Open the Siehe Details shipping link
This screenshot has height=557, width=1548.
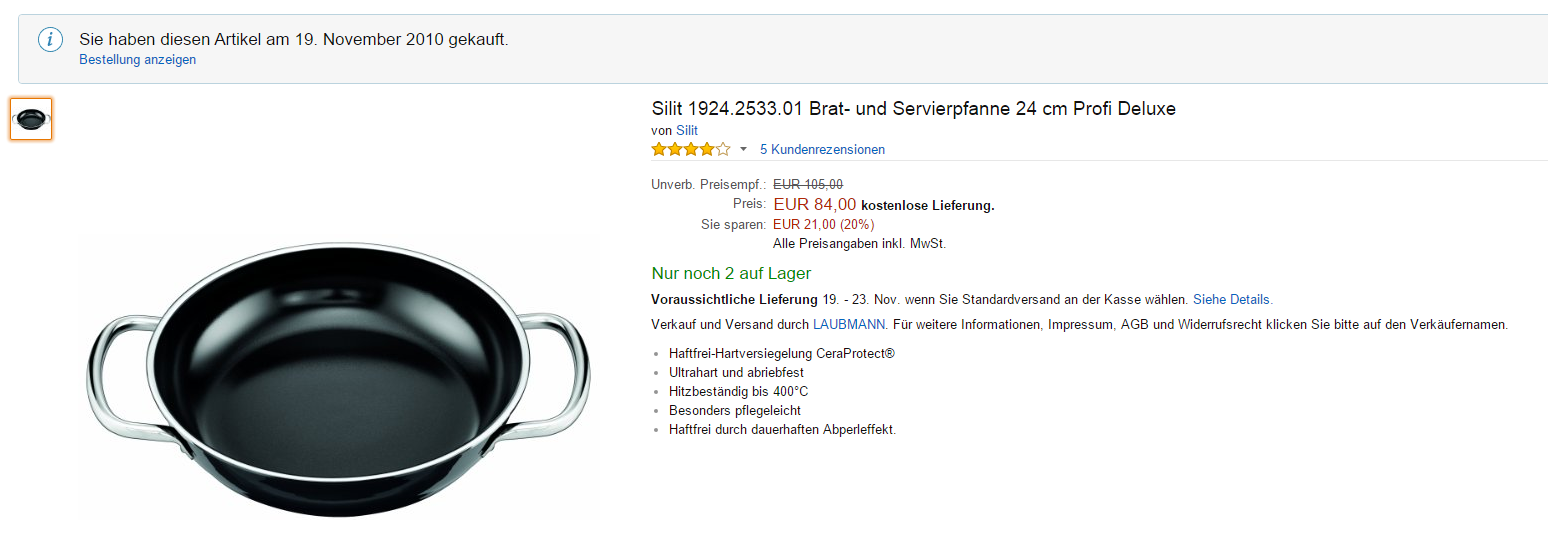click(x=1233, y=299)
